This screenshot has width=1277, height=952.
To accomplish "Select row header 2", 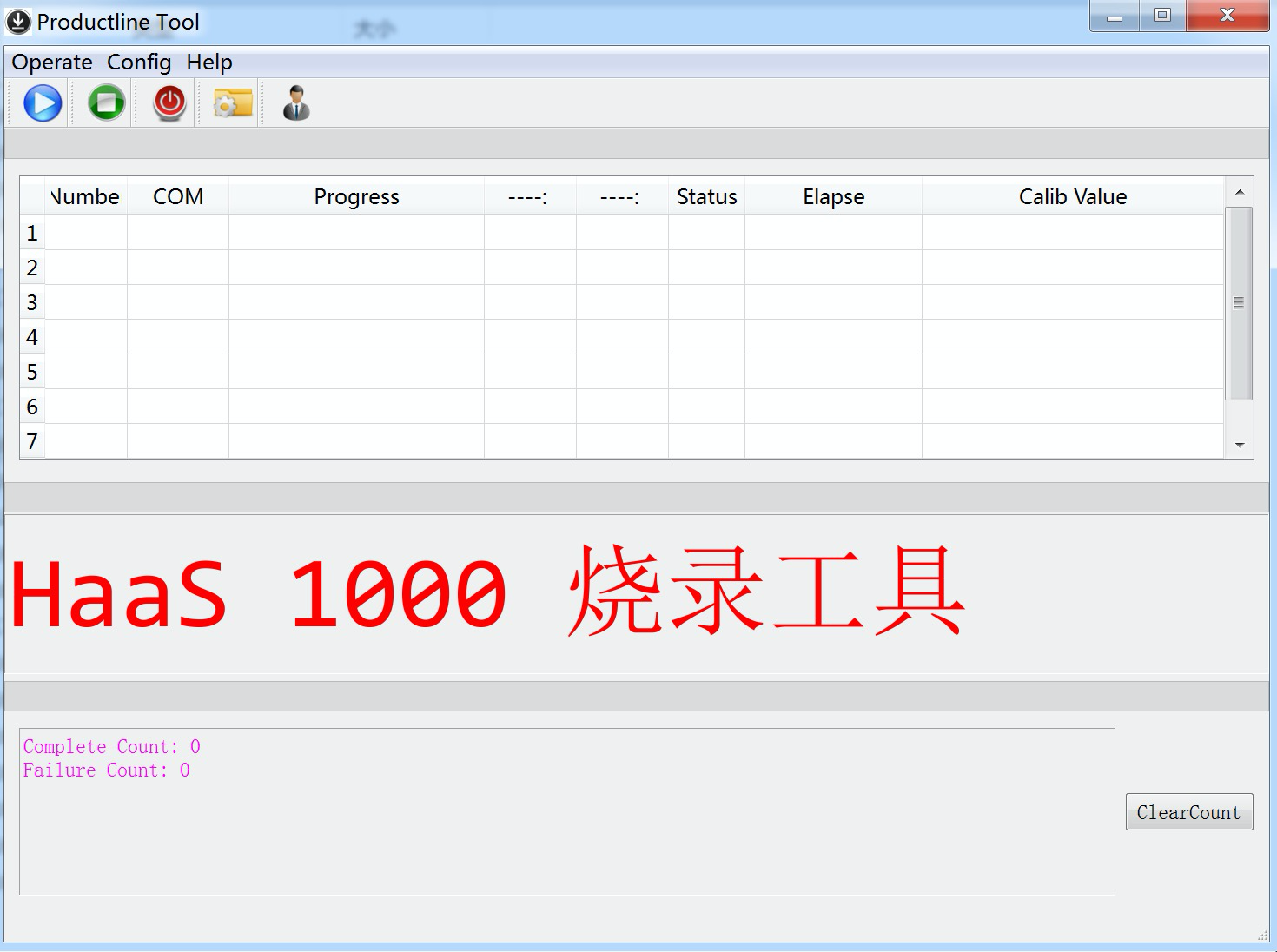I will pyautogui.click(x=32, y=268).
